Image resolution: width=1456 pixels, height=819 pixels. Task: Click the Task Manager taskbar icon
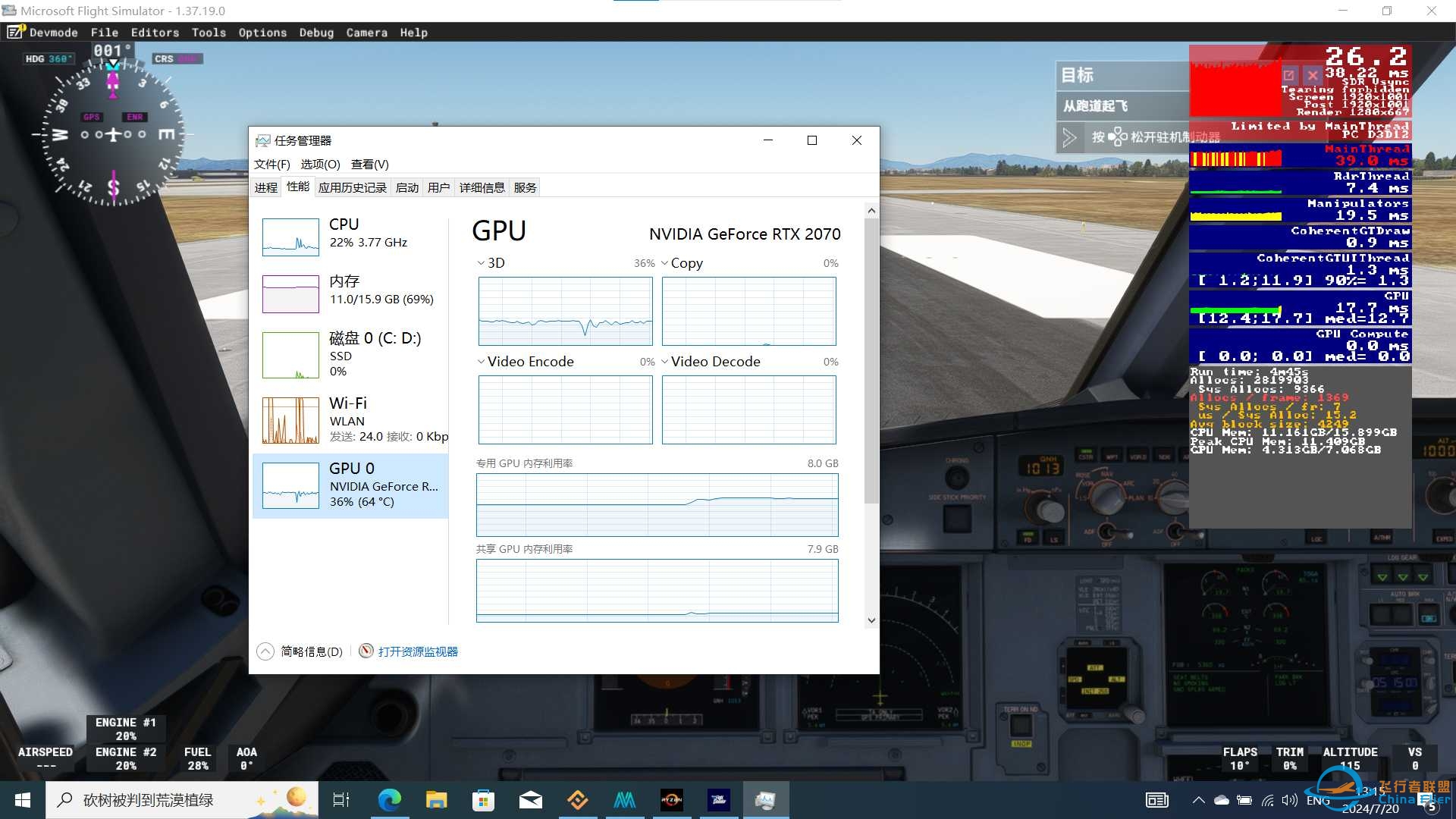pos(766,800)
